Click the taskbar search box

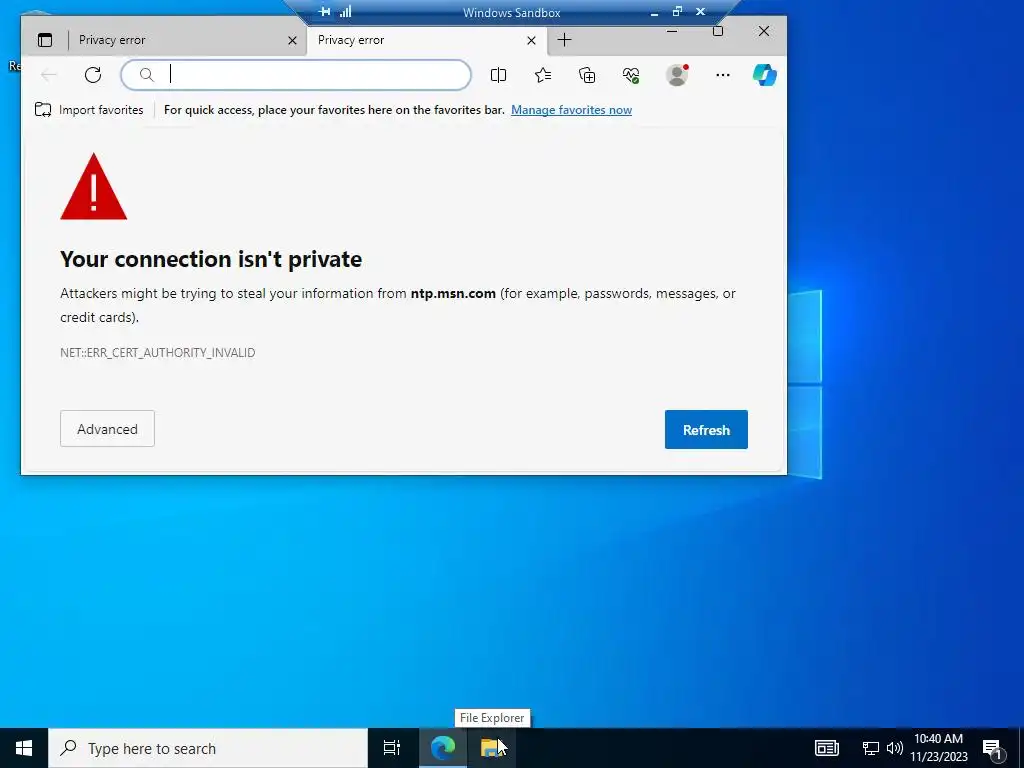tap(208, 748)
